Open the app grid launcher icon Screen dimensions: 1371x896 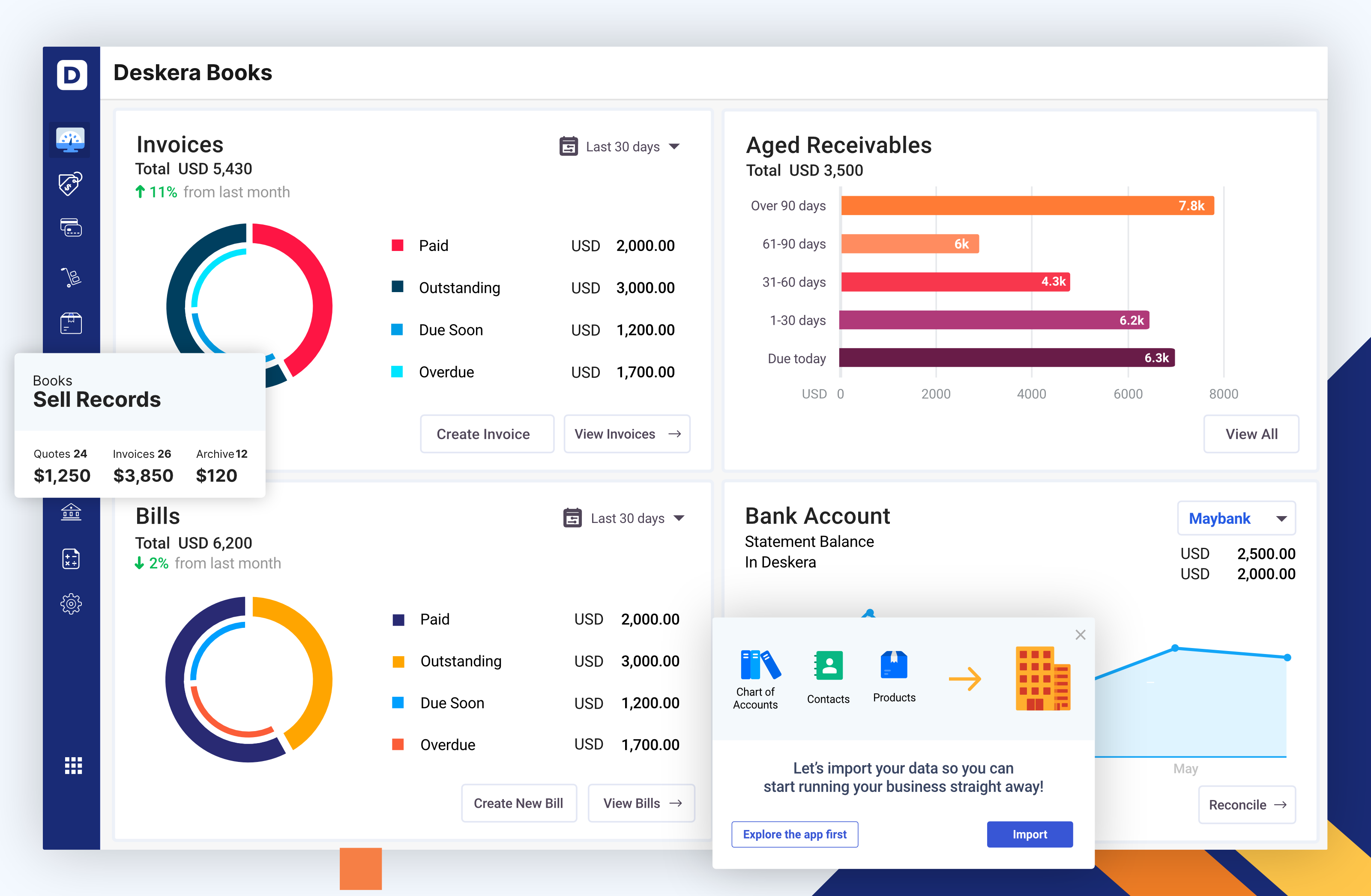(73, 765)
